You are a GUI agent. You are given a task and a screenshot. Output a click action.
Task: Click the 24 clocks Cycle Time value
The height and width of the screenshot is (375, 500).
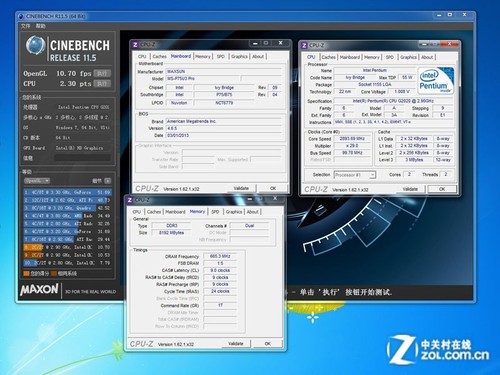(220, 291)
